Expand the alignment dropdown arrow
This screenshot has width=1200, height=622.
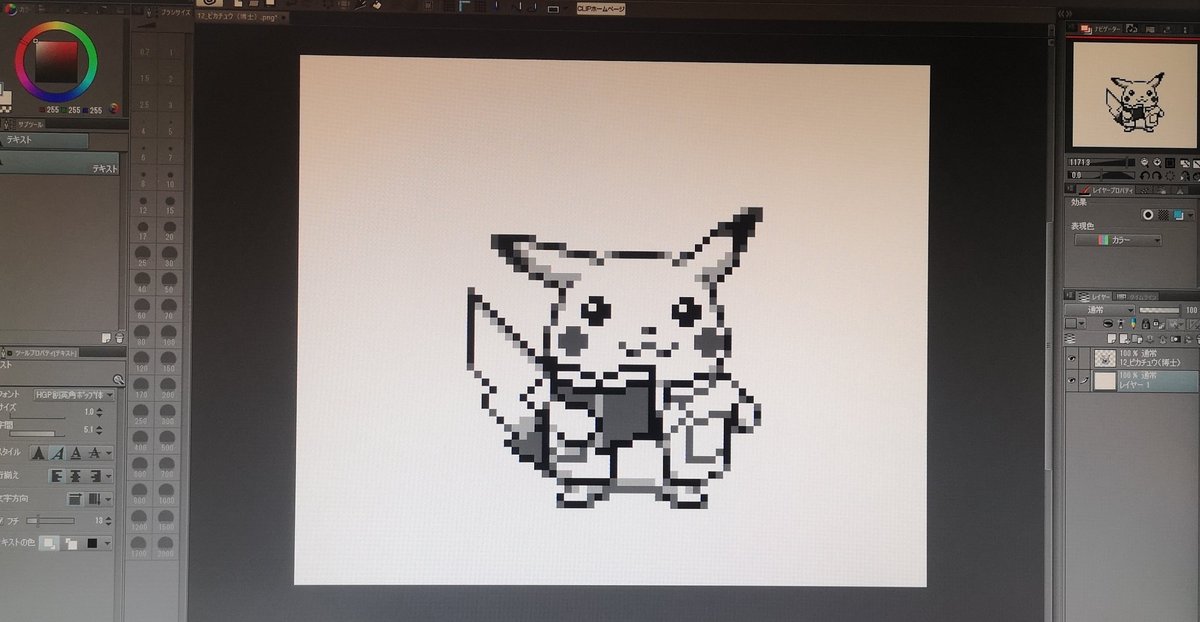[109, 476]
